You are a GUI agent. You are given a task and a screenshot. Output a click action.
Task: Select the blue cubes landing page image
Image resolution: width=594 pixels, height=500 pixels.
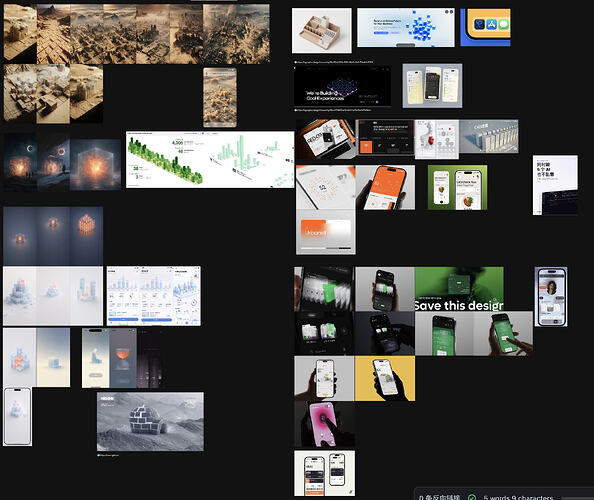(406, 28)
